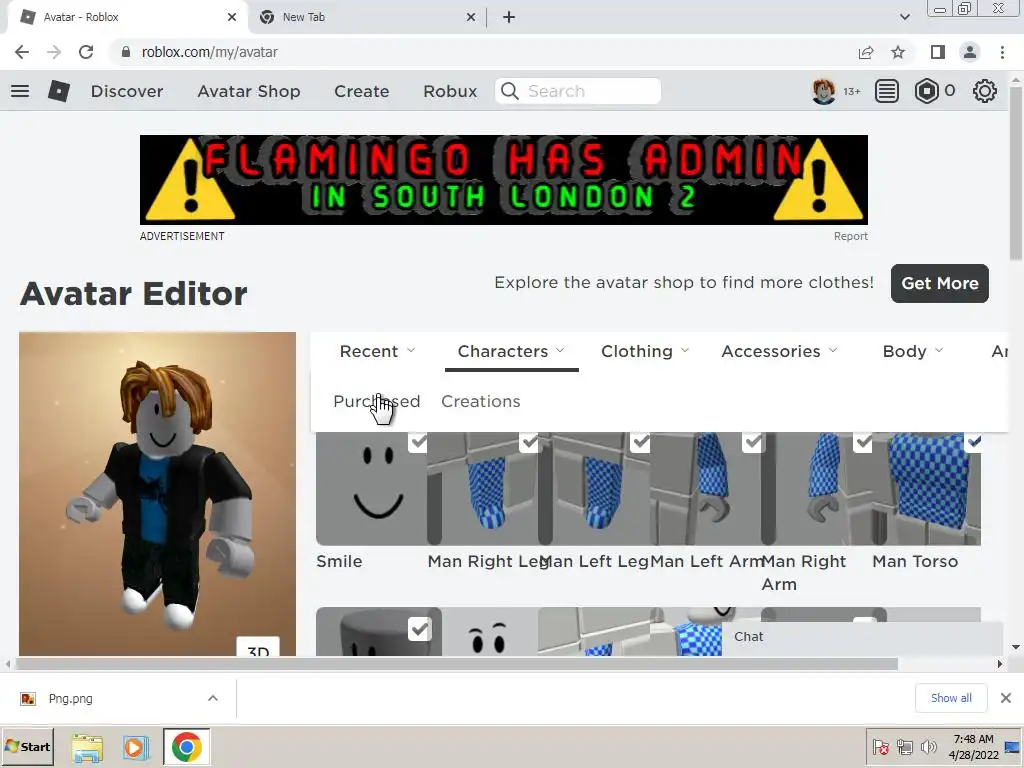1024x768 pixels.
Task: Click the horizontal page scrollbar
Action: pyautogui.click(x=457, y=664)
